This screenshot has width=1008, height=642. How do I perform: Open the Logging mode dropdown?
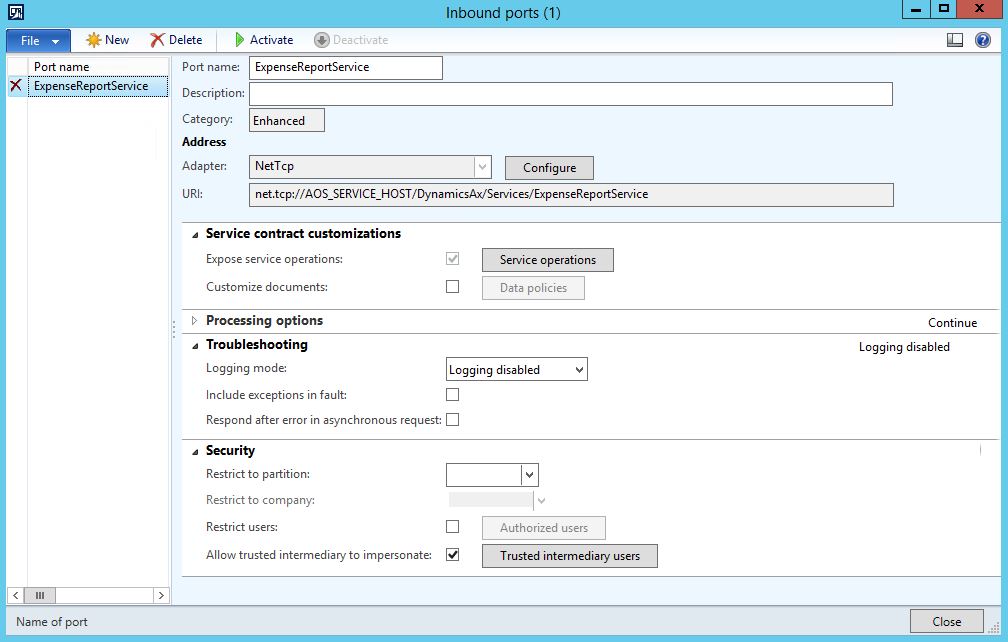pyautogui.click(x=576, y=369)
